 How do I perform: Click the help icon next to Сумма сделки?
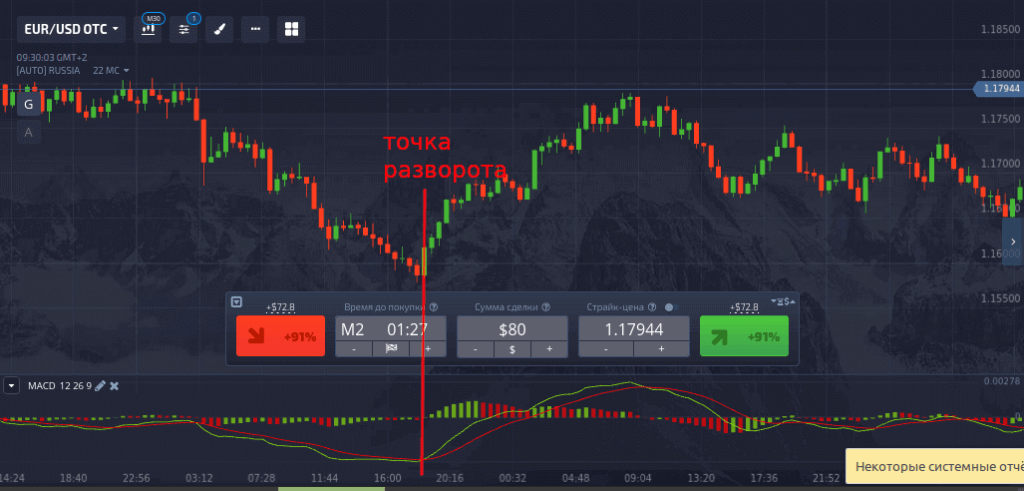[x=543, y=307]
